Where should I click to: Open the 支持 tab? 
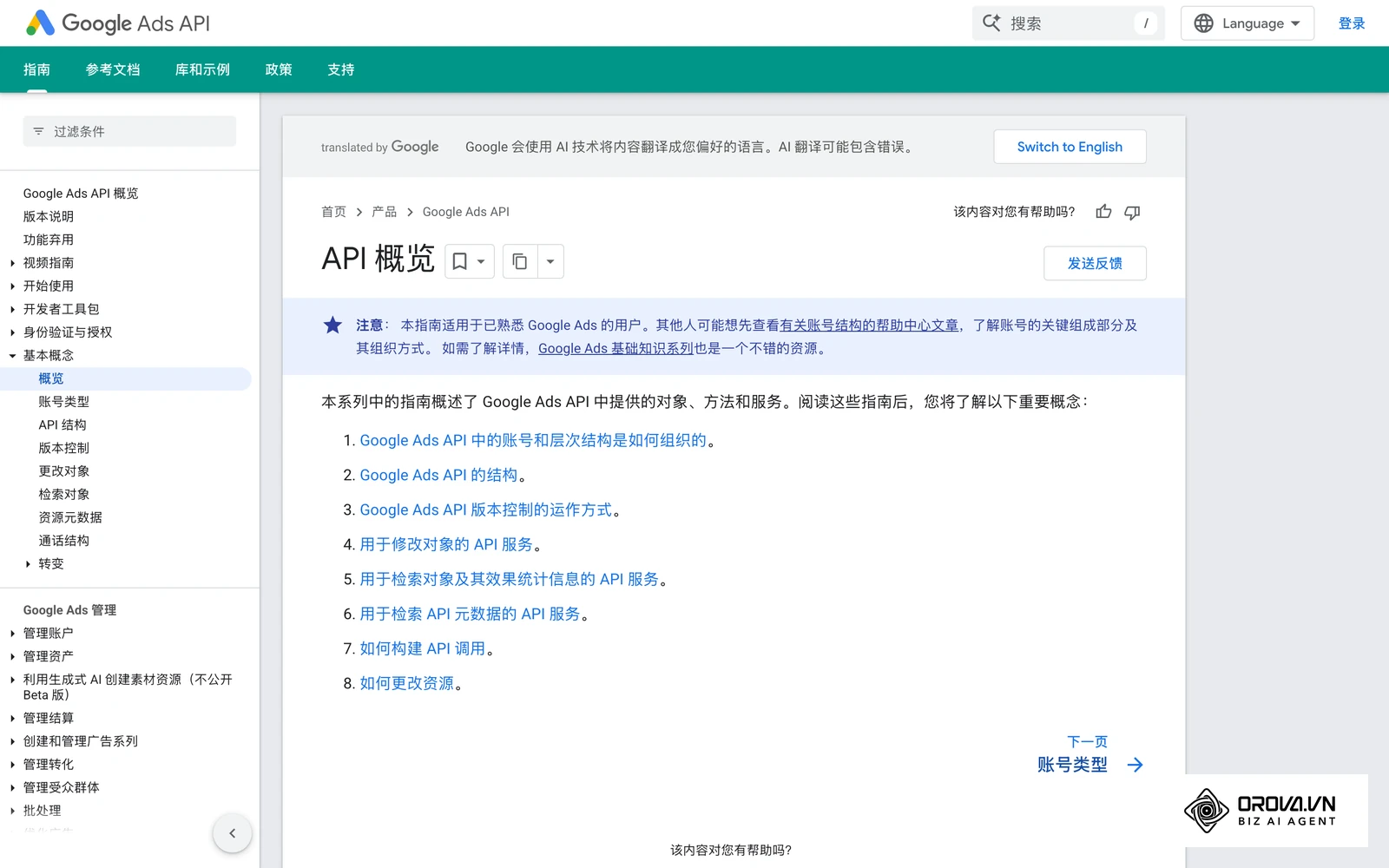(x=341, y=69)
